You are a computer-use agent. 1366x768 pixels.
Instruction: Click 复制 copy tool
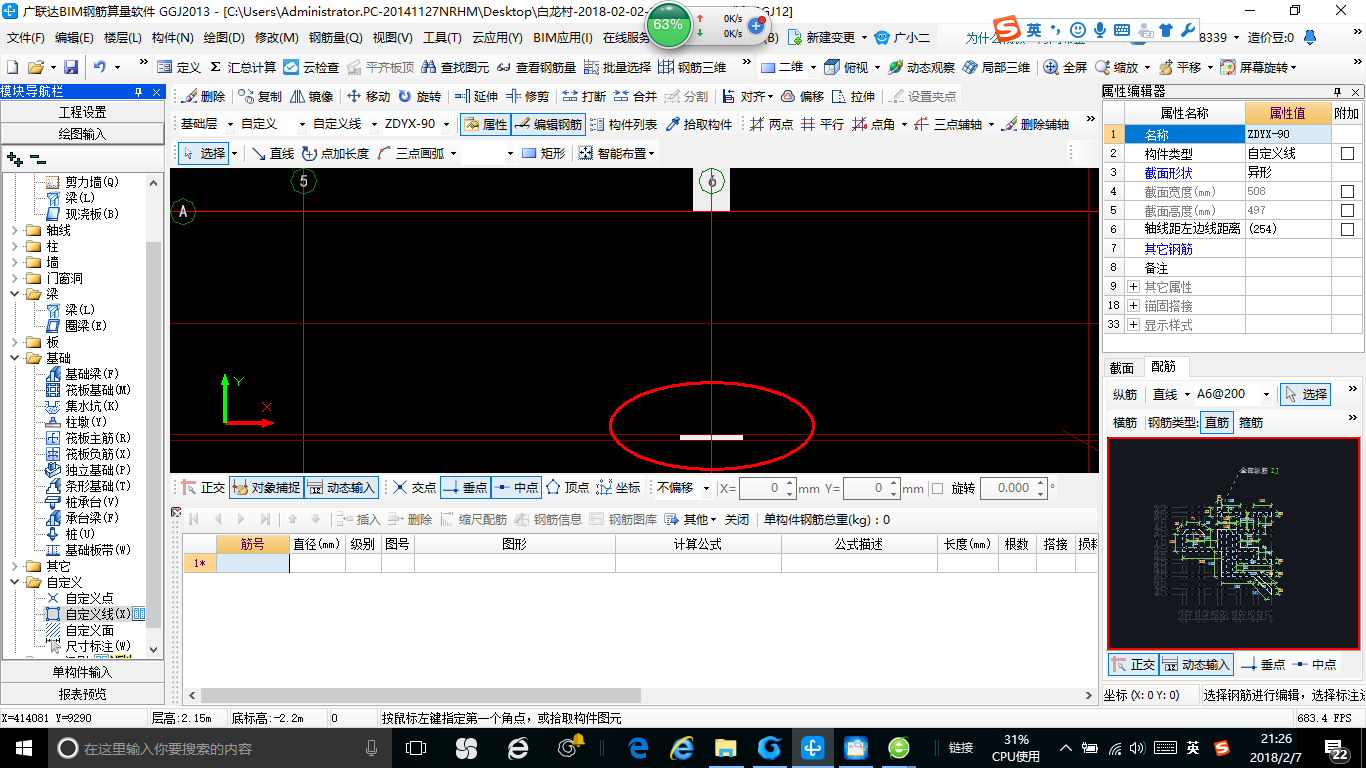[259, 97]
